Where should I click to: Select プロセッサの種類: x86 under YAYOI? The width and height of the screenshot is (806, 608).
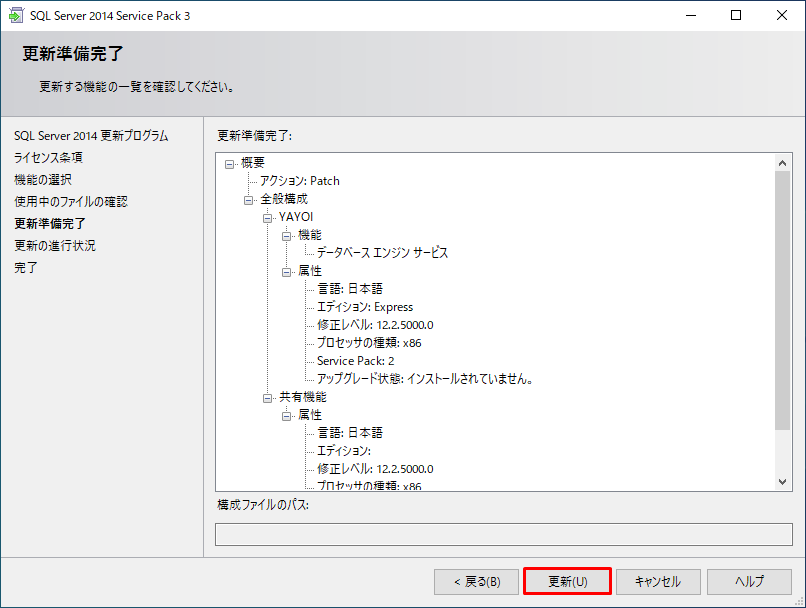(369, 343)
